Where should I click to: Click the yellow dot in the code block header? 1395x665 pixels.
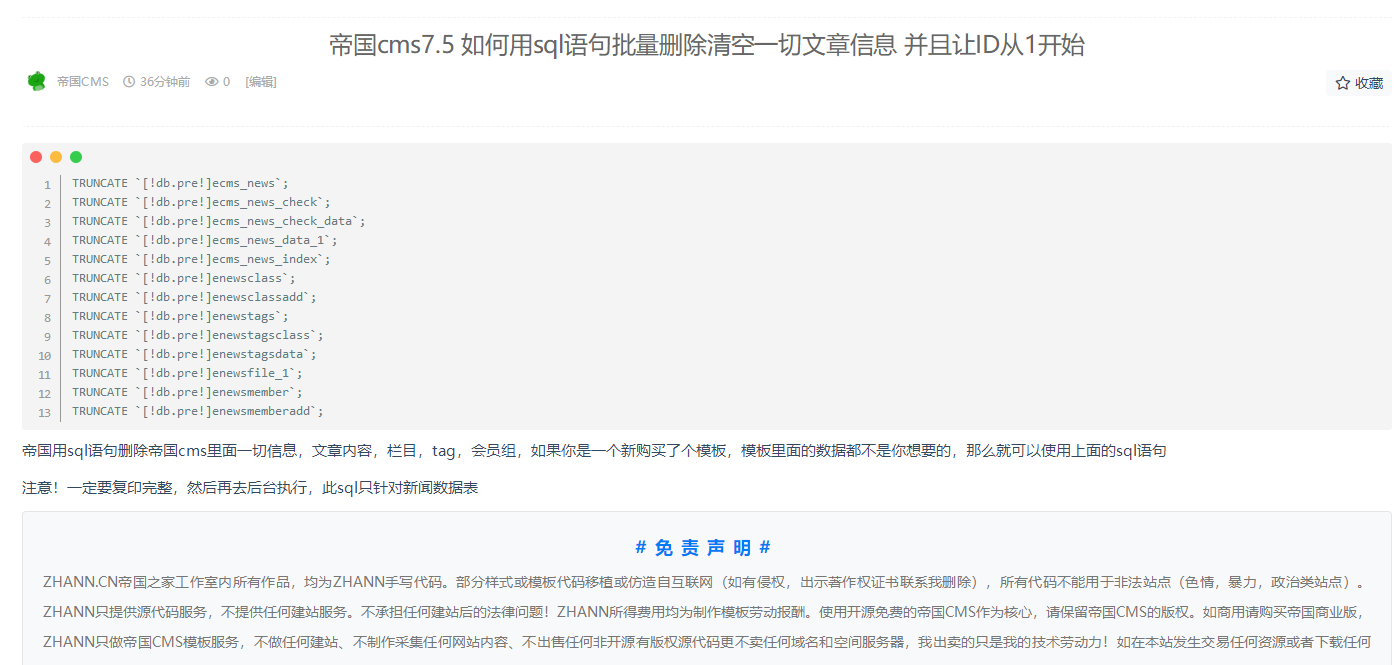[55, 156]
